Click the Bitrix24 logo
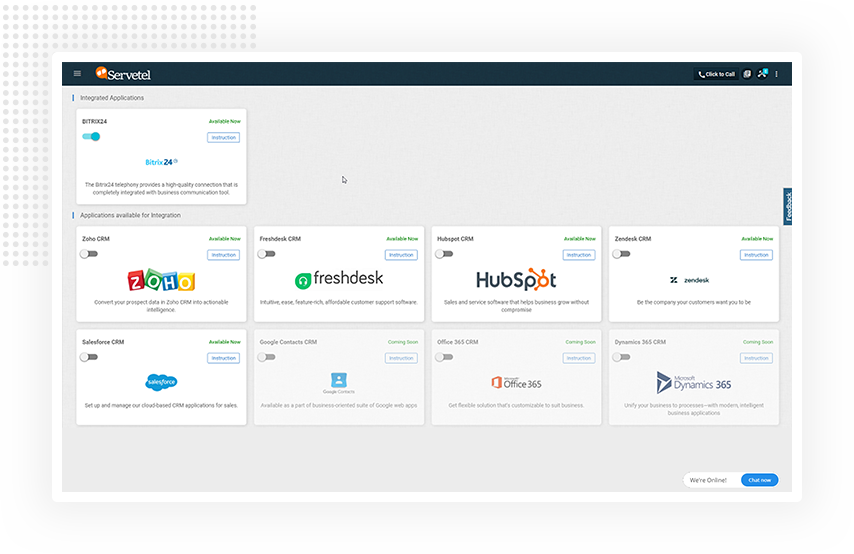 tap(161, 162)
